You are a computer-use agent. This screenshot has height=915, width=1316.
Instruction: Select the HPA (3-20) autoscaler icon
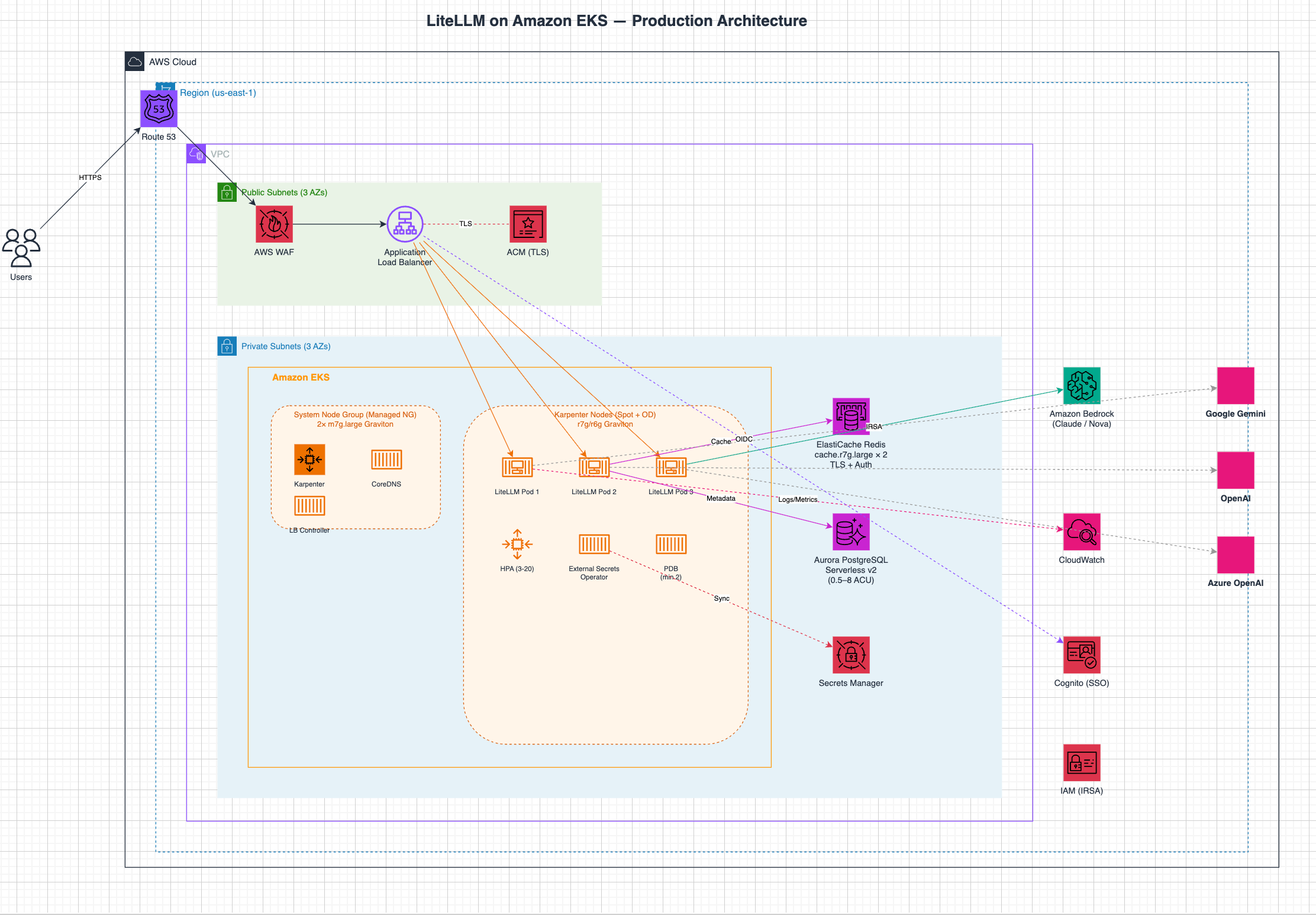[x=517, y=544]
